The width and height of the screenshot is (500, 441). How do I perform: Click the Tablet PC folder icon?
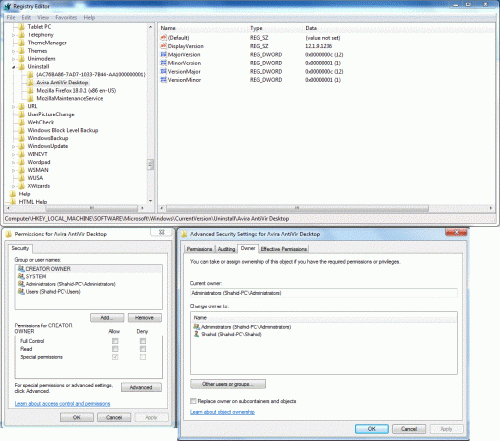coord(22,27)
